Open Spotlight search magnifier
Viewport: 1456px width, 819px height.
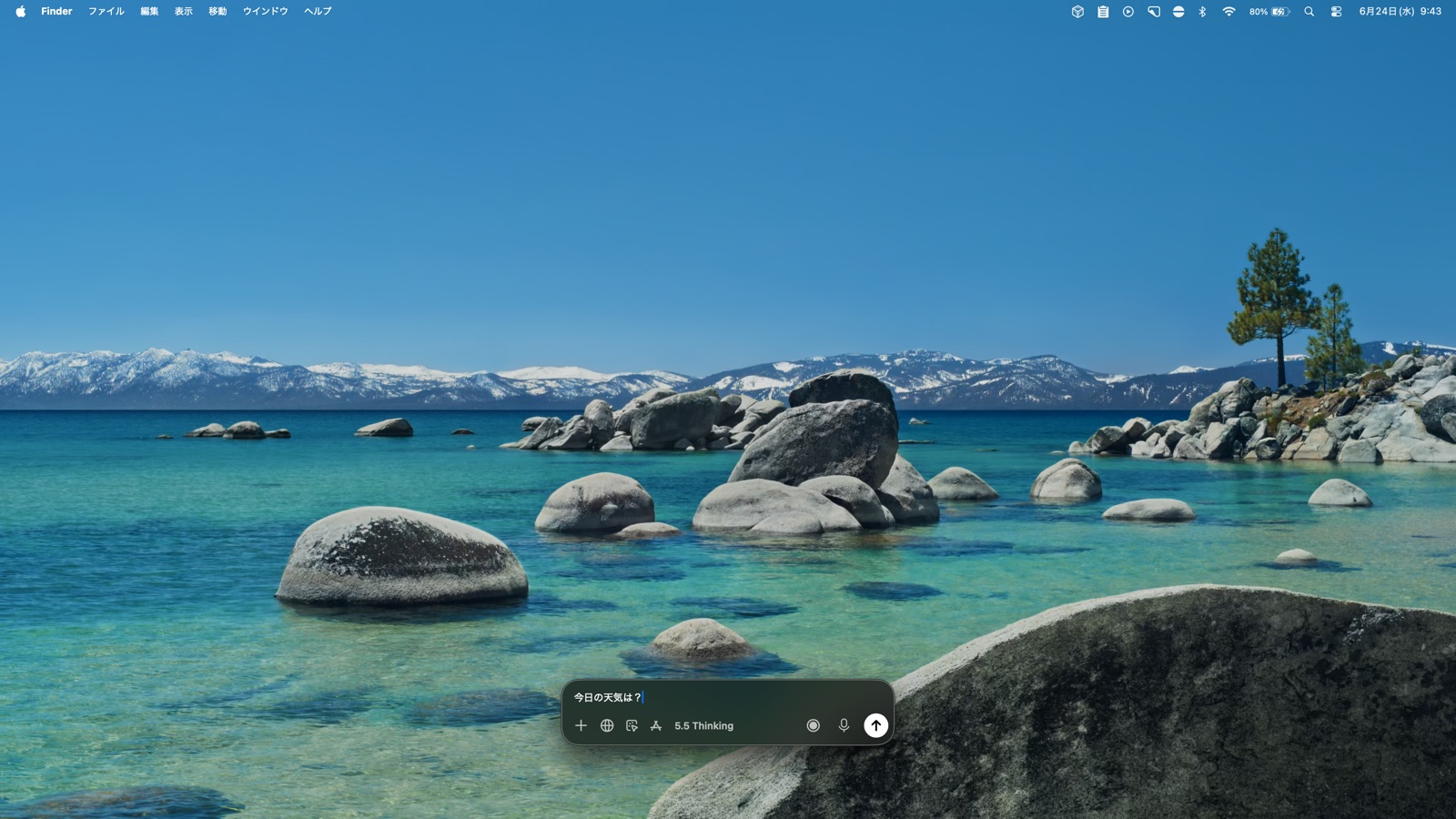[x=1309, y=12]
